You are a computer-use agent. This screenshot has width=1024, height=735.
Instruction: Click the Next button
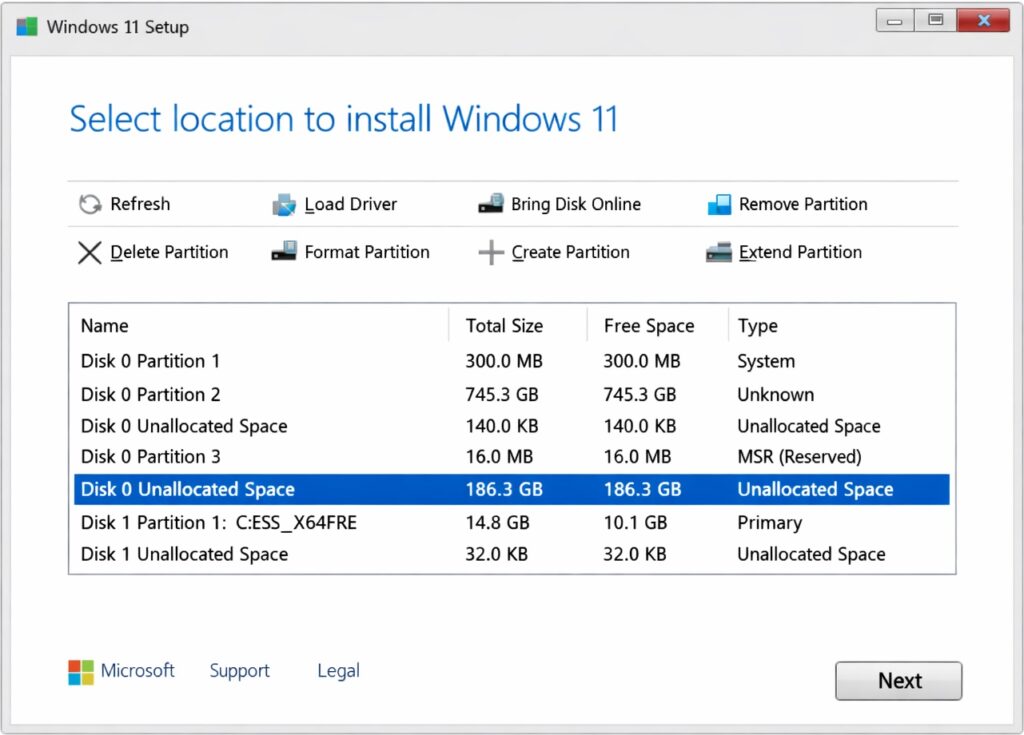click(x=899, y=681)
